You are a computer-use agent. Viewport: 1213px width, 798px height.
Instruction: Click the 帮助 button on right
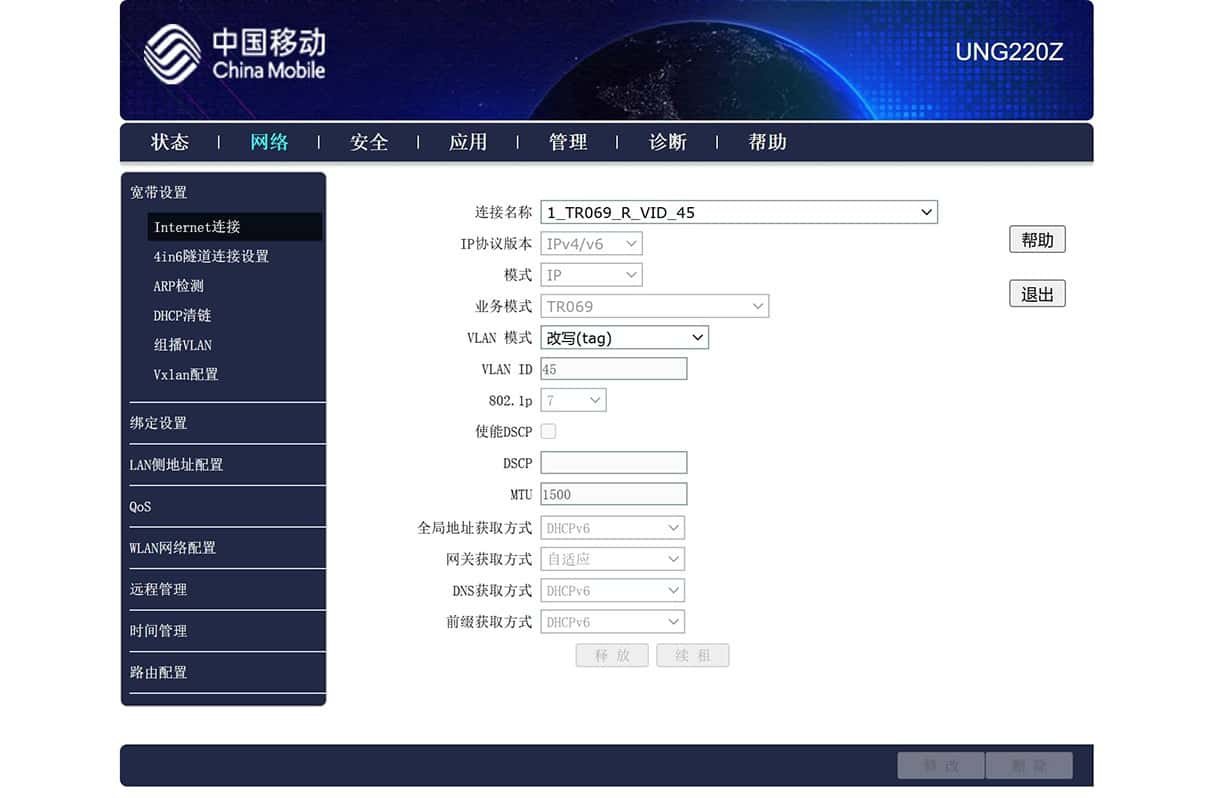pyautogui.click(x=1037, y=240)
